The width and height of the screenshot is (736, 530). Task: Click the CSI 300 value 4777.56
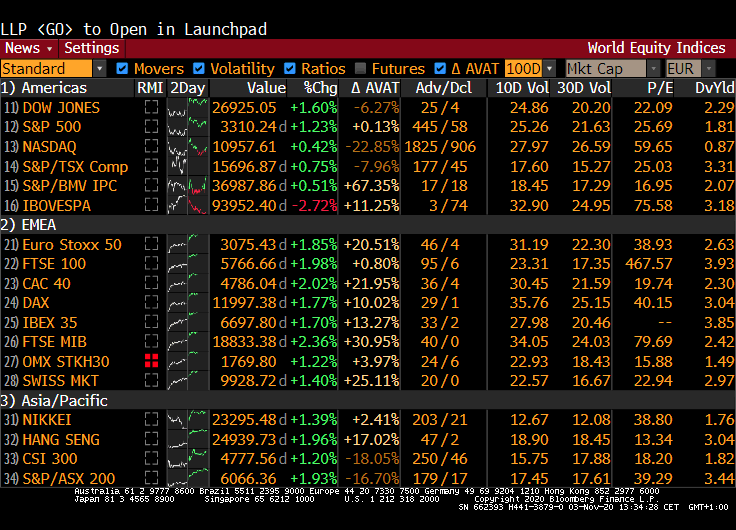tap(248, 459)
